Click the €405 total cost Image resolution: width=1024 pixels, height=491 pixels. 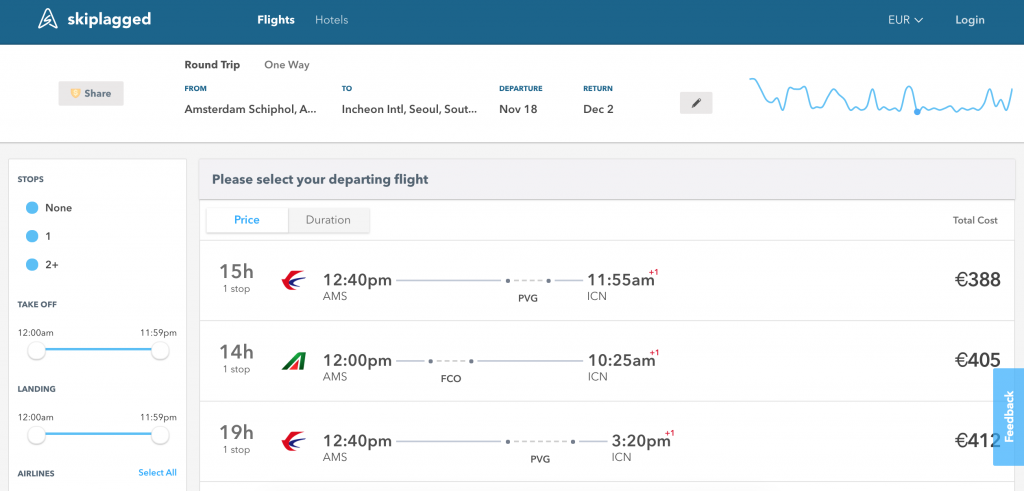[977, 360]
